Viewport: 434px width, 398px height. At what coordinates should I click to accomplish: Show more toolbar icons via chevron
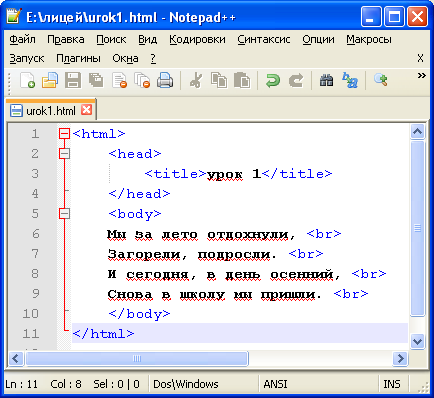pos(421,76)
